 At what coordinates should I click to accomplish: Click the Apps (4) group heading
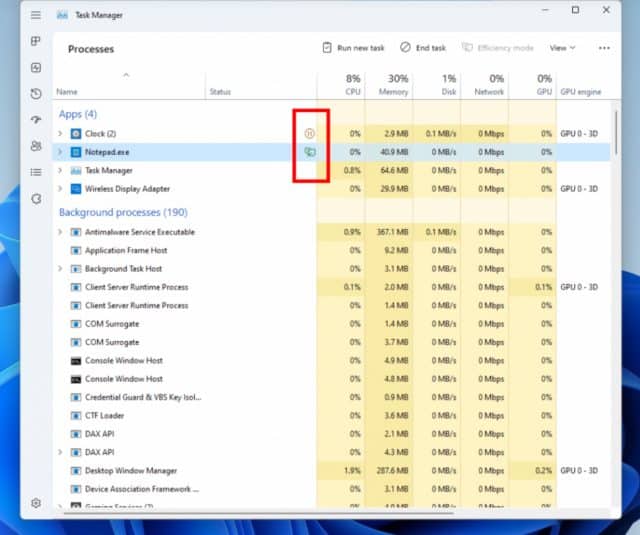point(78,114)
